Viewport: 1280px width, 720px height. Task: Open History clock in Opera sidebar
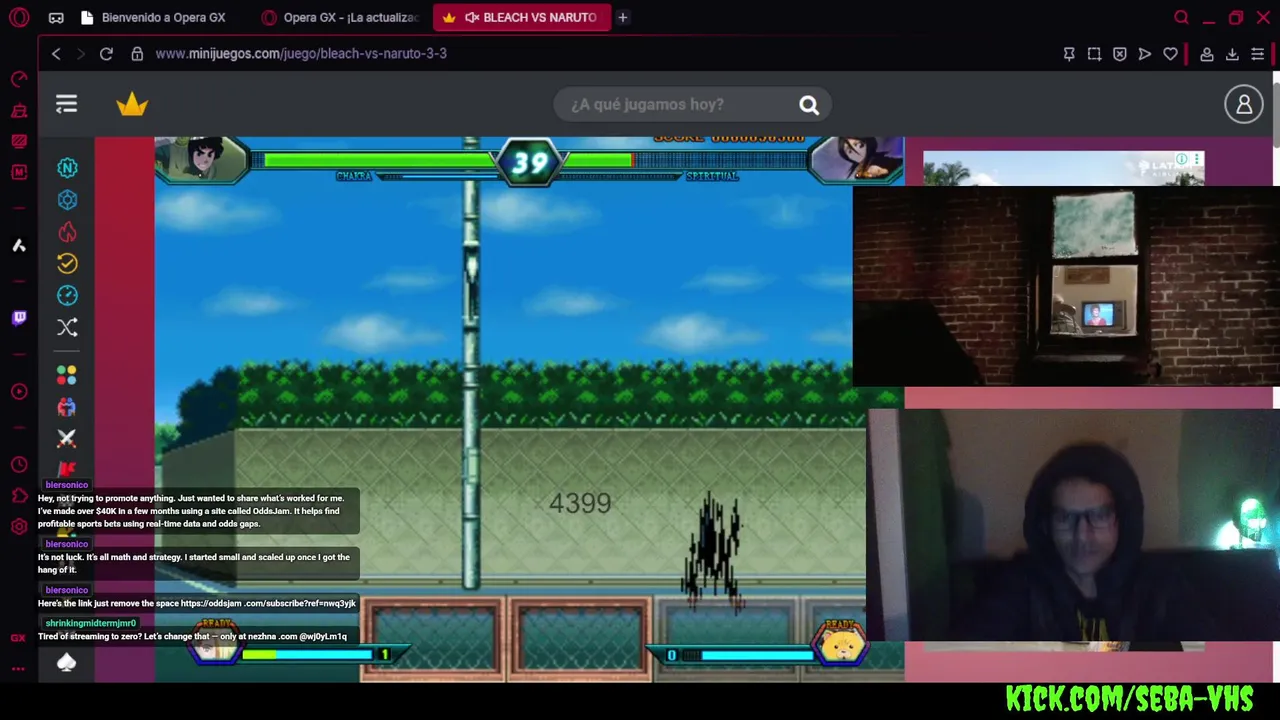(x=19, y=465)
